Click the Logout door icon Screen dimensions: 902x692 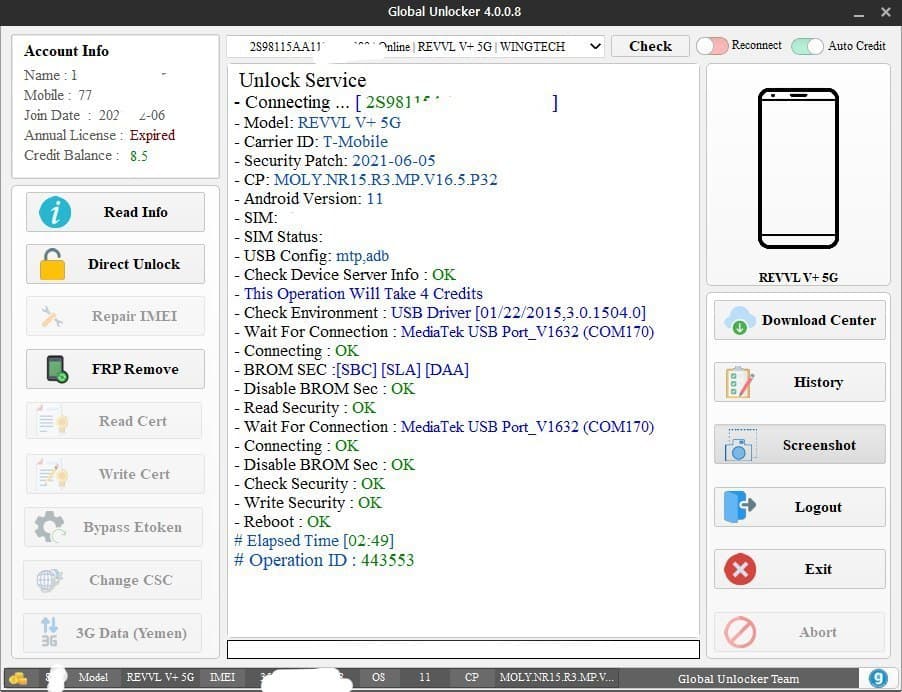coord(740,507)
